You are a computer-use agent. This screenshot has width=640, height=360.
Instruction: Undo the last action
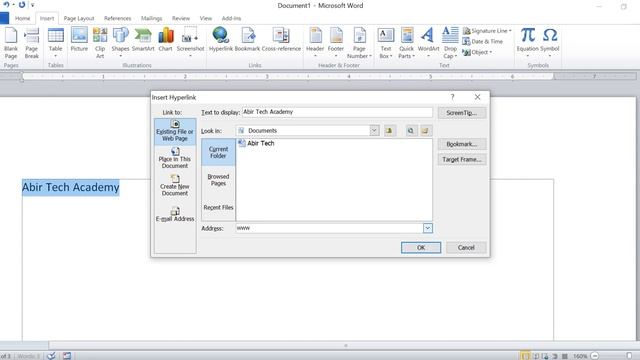point(7,5)
